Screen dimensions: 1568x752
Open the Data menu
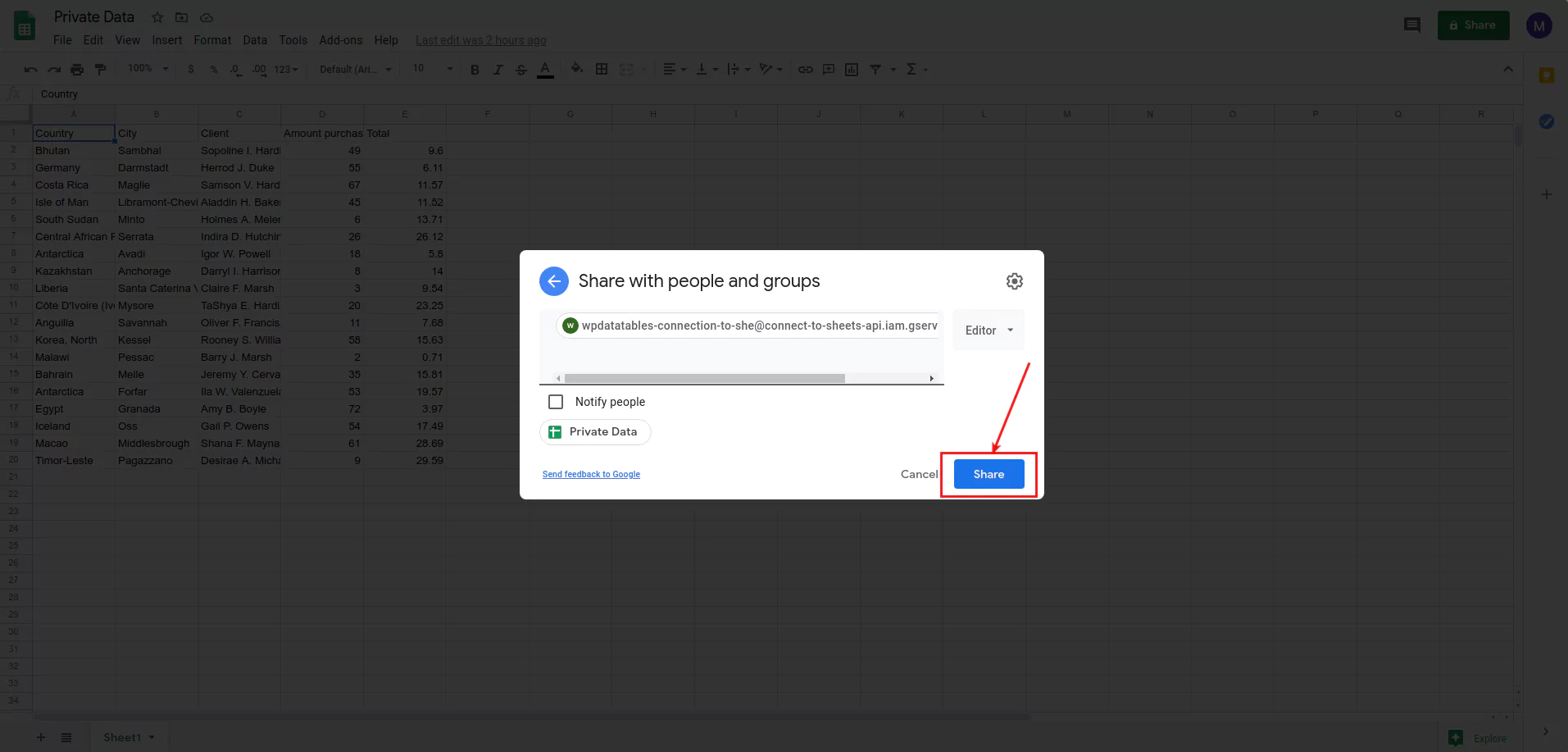[x=255, y=40]
